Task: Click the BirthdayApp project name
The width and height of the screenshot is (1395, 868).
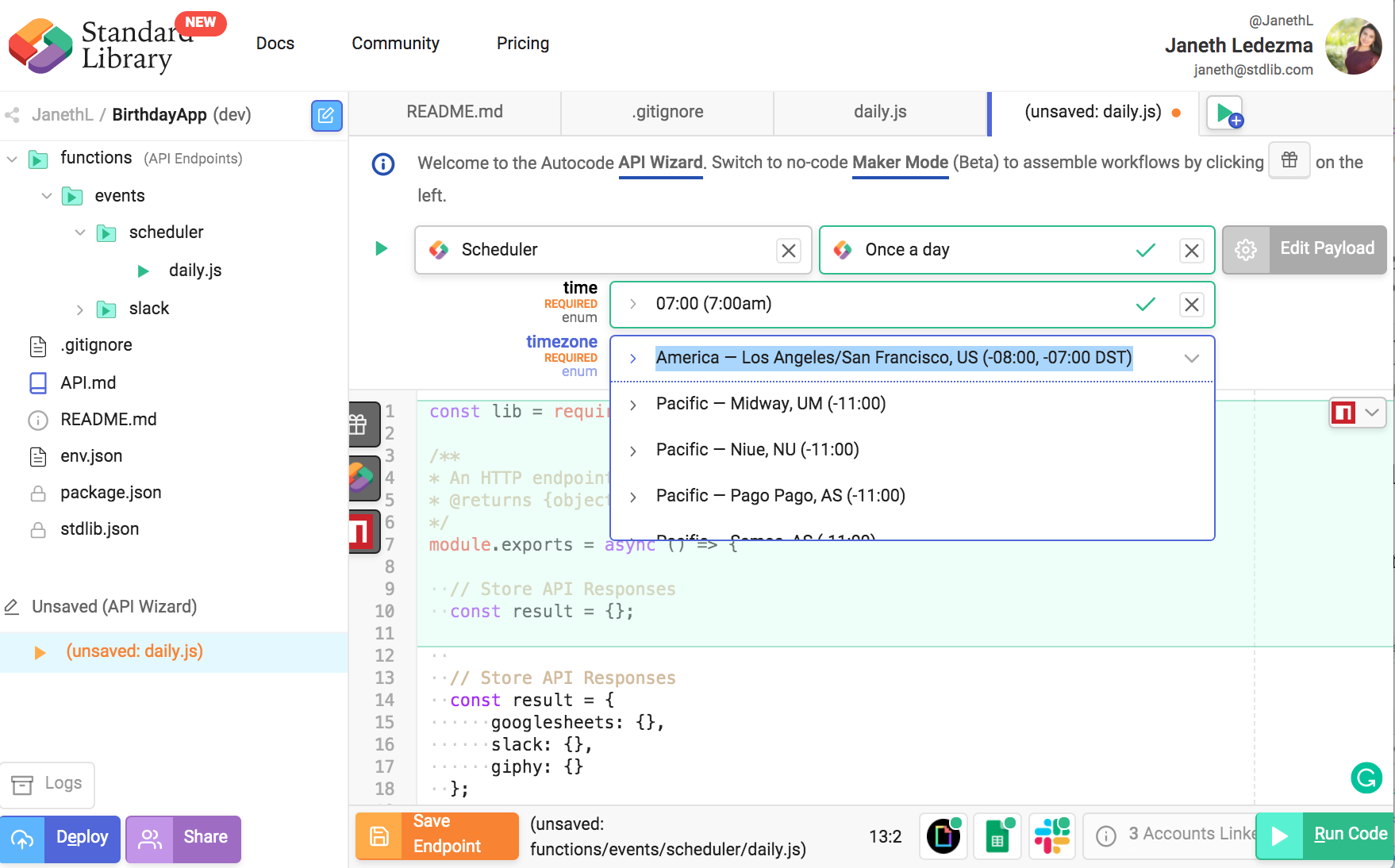Action: 159,116
